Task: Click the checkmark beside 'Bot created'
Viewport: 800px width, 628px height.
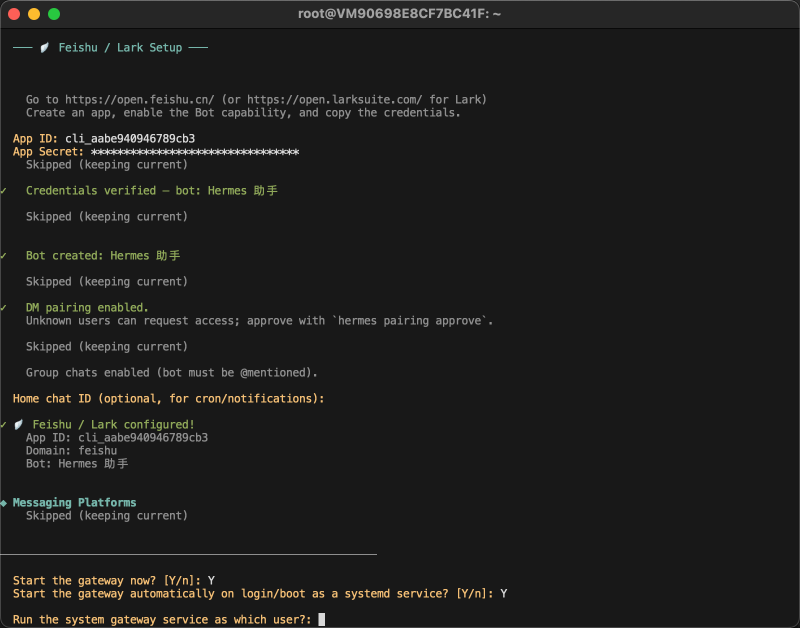Action: tap(4, 256)
